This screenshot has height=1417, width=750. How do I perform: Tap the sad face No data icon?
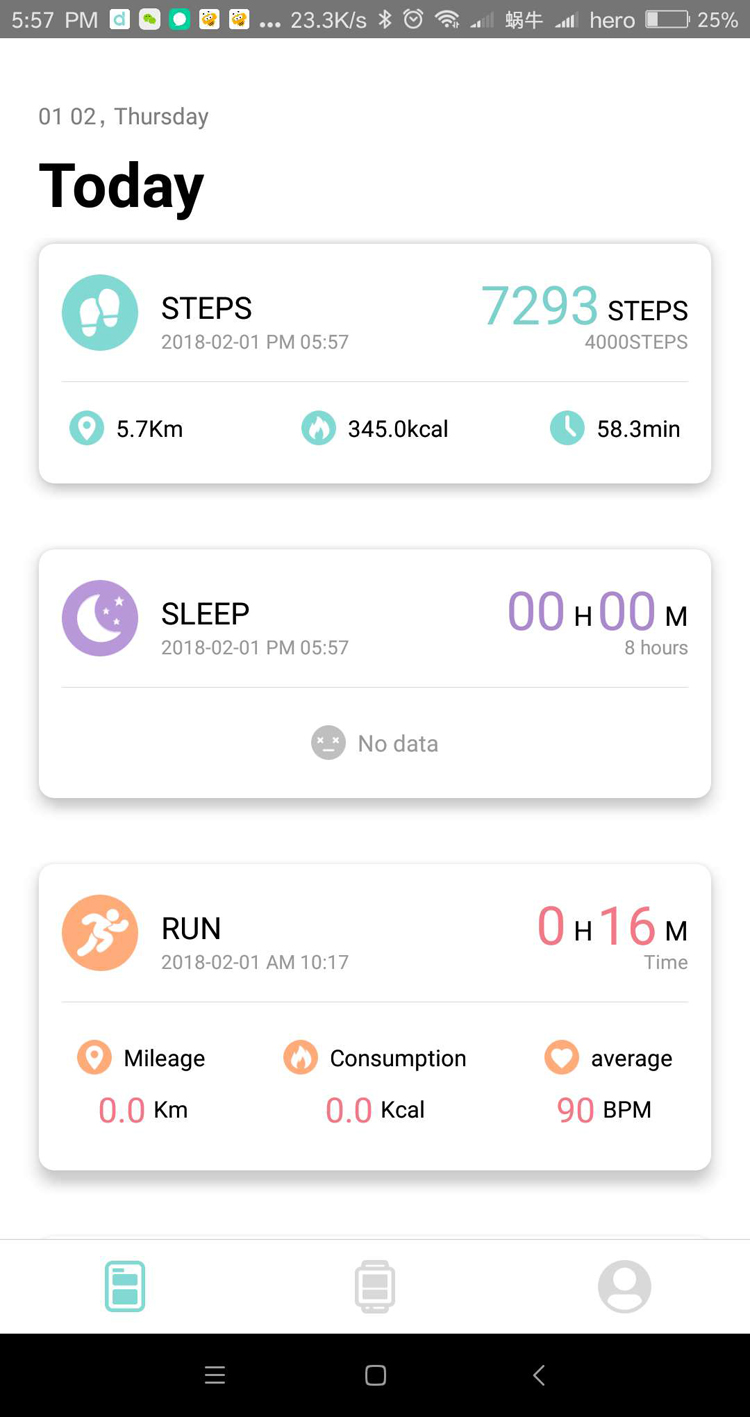click(328, 743)
